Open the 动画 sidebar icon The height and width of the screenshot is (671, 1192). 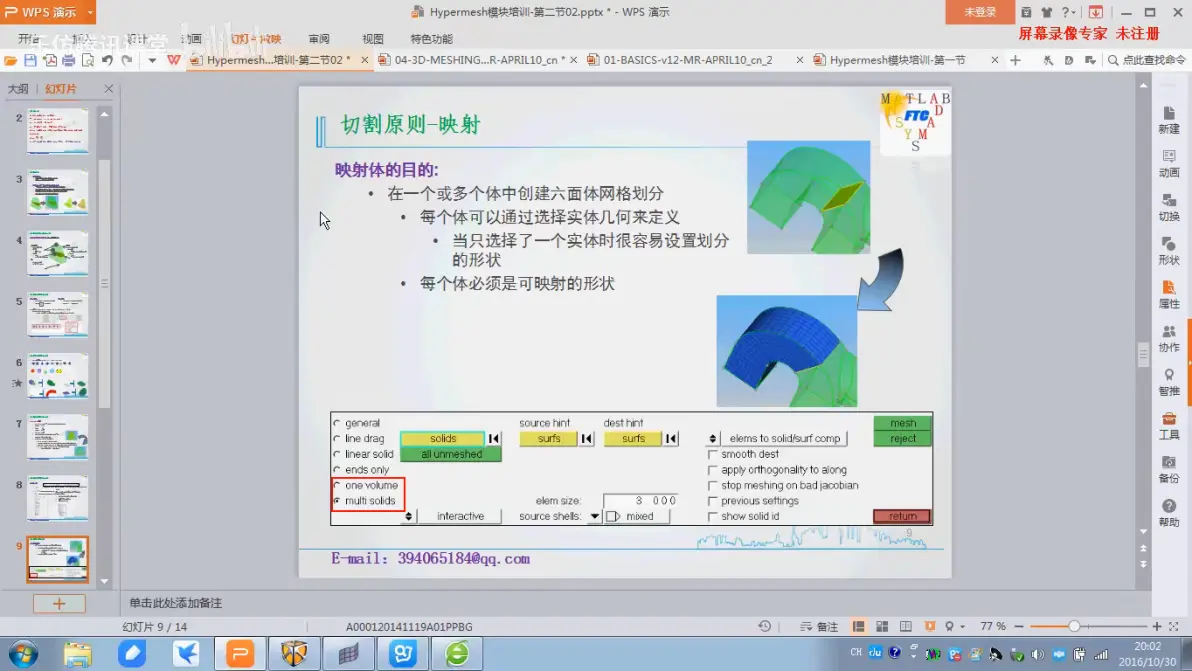(1168, 163)
